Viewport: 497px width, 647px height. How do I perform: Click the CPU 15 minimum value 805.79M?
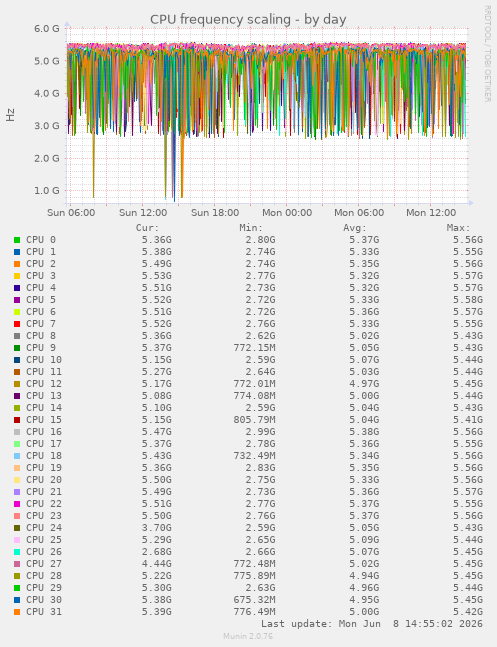pyautogui.click(x=254, y=420)
